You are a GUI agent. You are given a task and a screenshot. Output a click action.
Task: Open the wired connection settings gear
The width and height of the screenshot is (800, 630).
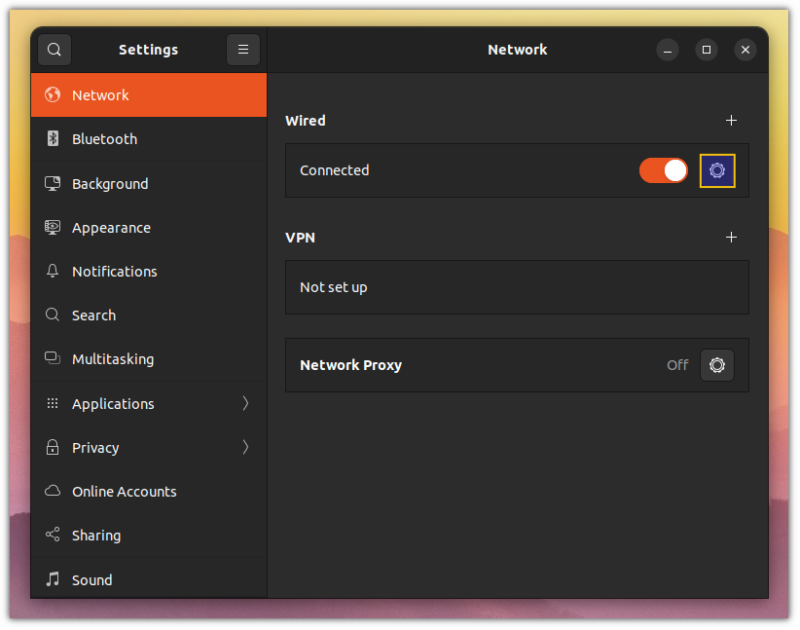coord(716,170)
